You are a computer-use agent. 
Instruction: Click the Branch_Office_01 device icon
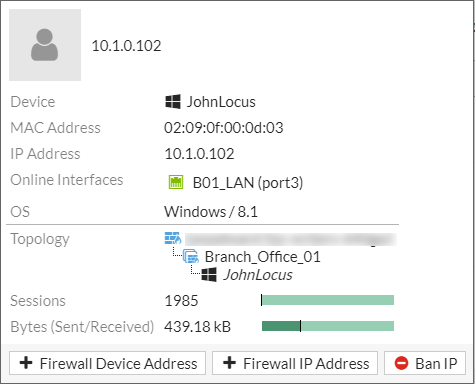click(x=191, y=256)
